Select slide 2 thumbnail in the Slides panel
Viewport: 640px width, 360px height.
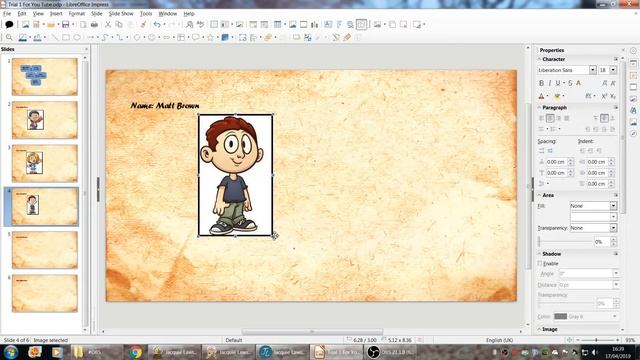click(44, 120)
